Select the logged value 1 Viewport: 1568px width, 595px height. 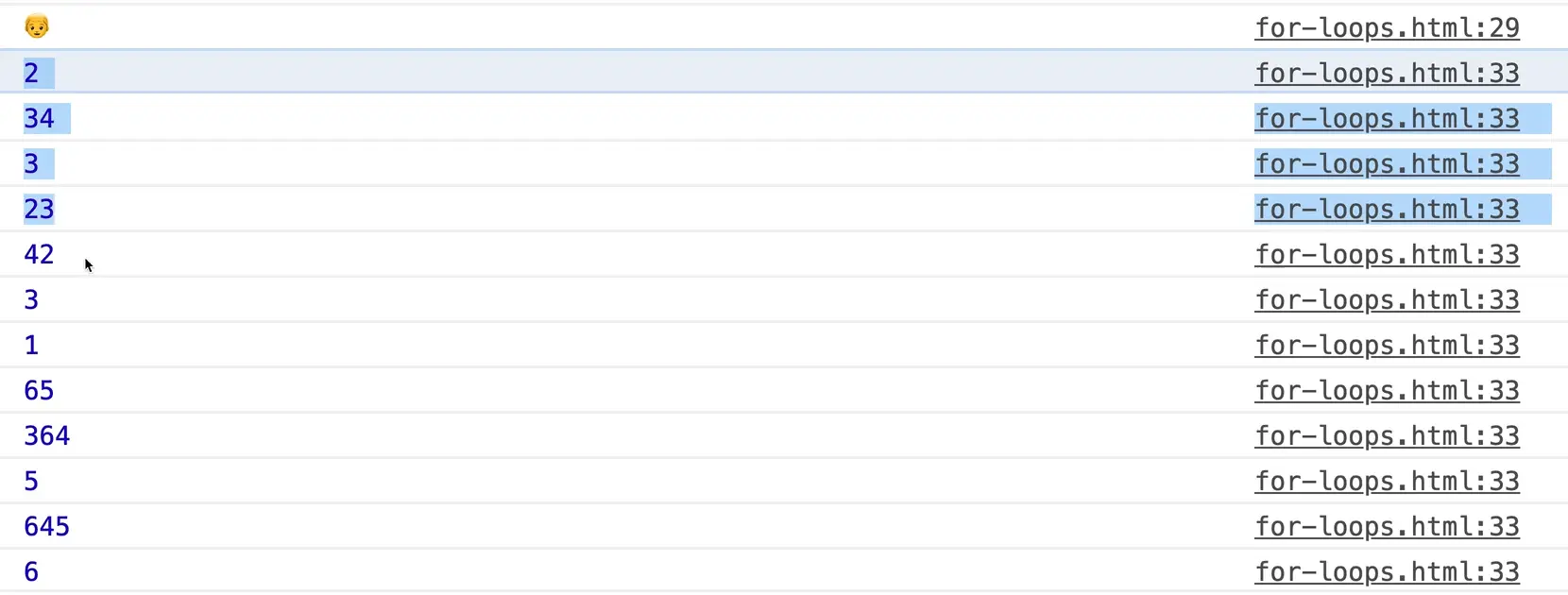[x=31, y=346]
